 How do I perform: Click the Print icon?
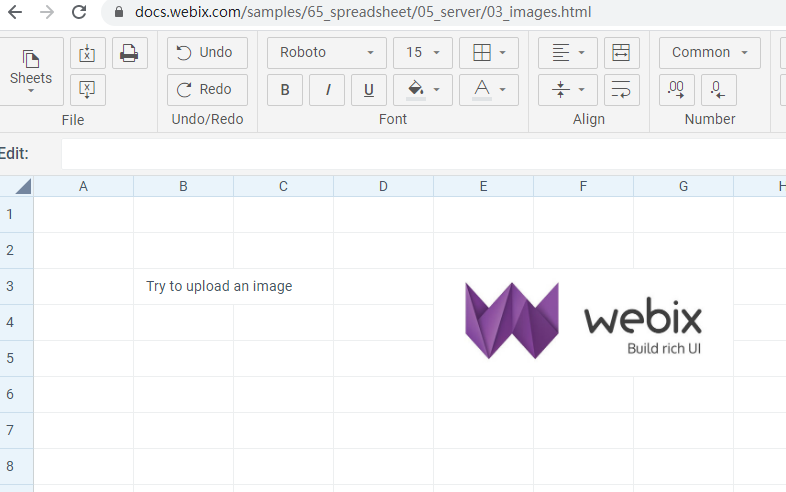point(130,53)
